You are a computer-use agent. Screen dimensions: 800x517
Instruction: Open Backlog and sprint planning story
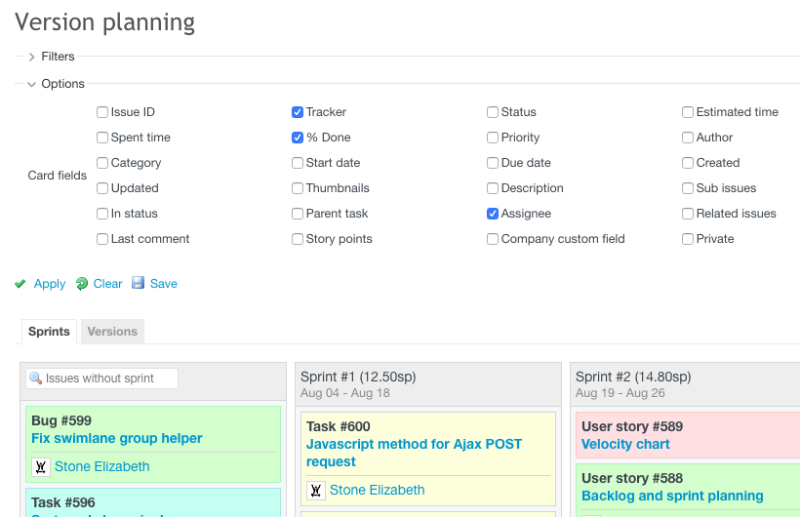click(672, 496)
